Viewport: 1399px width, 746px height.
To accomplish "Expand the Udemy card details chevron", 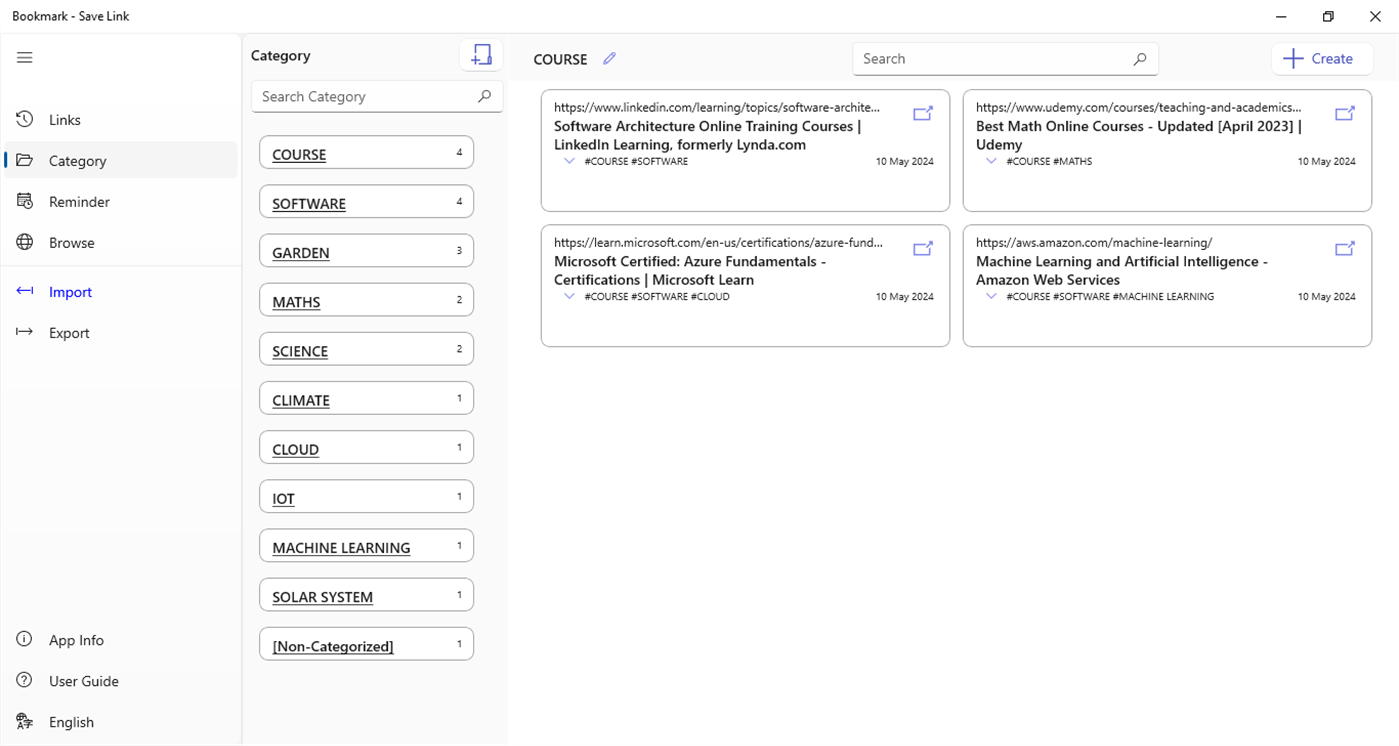I will (x=991, y=161).
